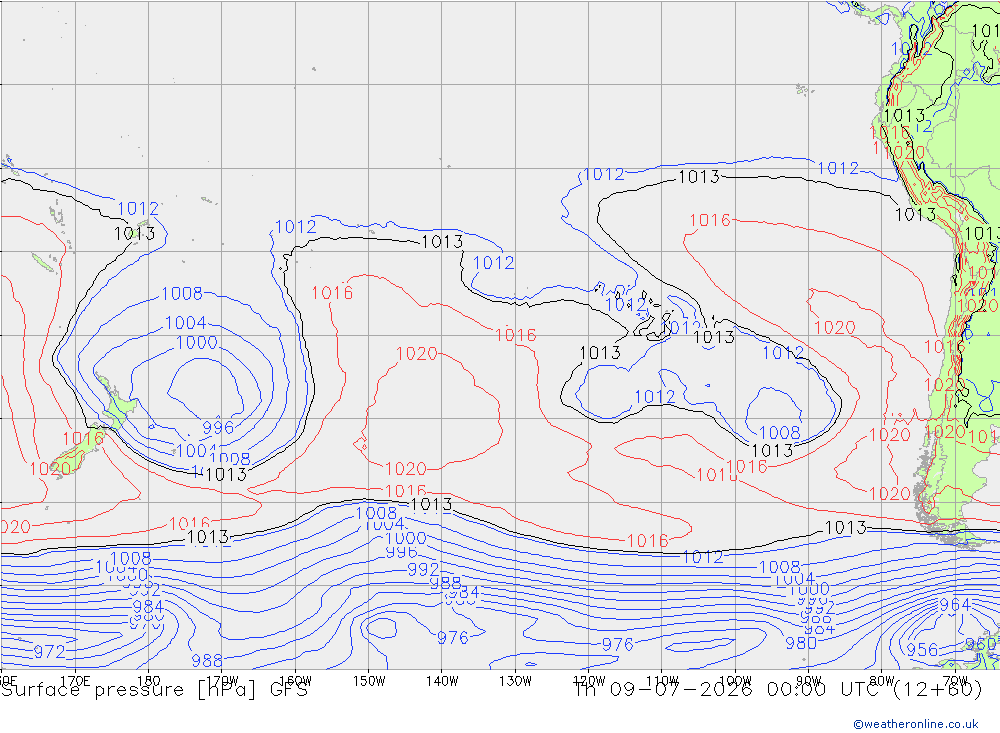Select the 964 isobar label
Image resolution: width=1000 pixels, height=733 pixels.
(955, 604)
